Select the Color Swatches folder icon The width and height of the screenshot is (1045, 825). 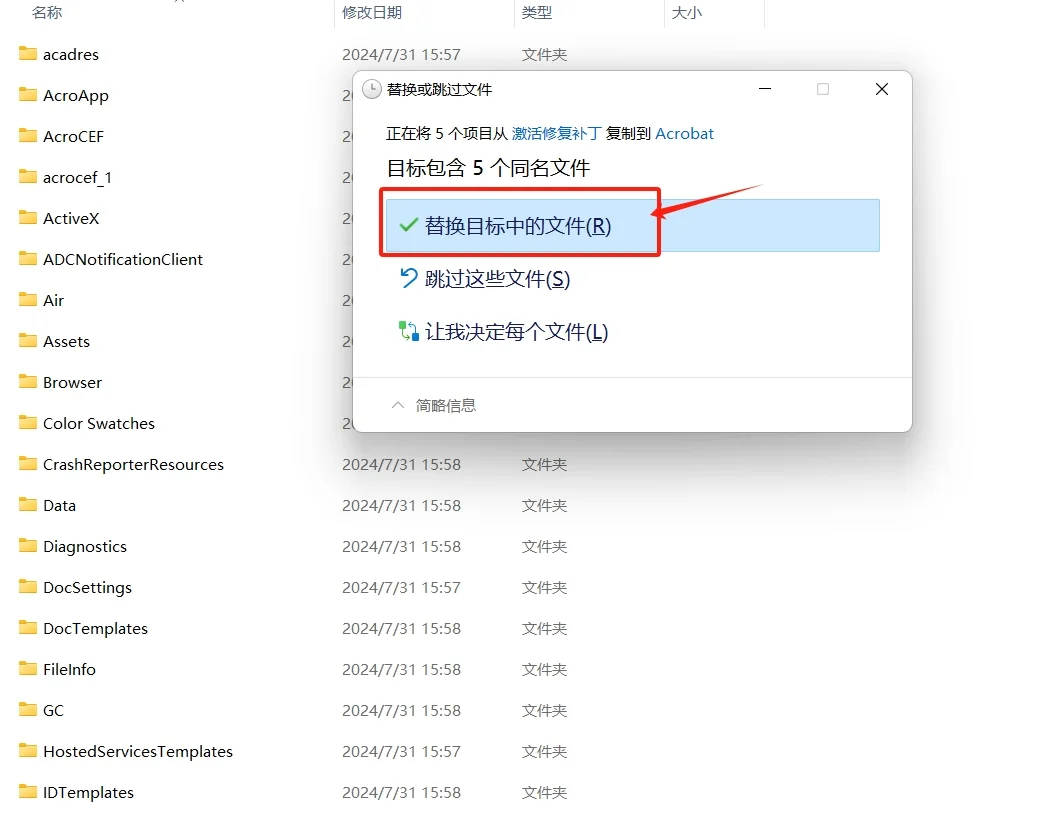pyautogui.click(x=27, y=423)
